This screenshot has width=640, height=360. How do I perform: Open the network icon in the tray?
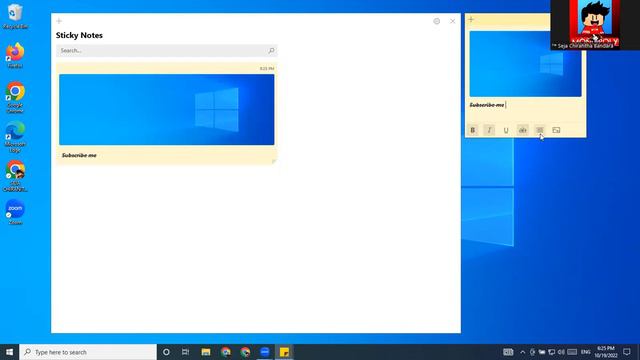551,352
